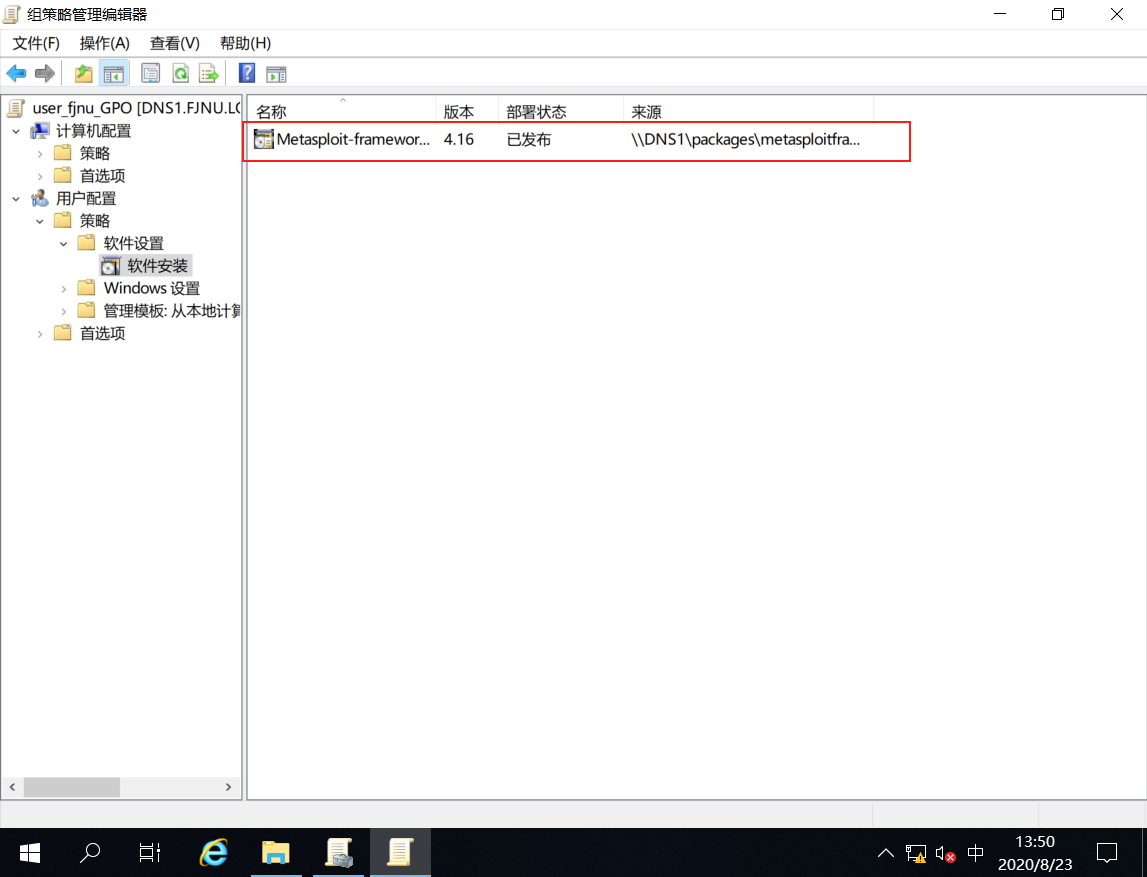Viewport: 1147px width, 877px height.
Task: Click the 已发布 deployment status cell
Action: pos(529,139)
